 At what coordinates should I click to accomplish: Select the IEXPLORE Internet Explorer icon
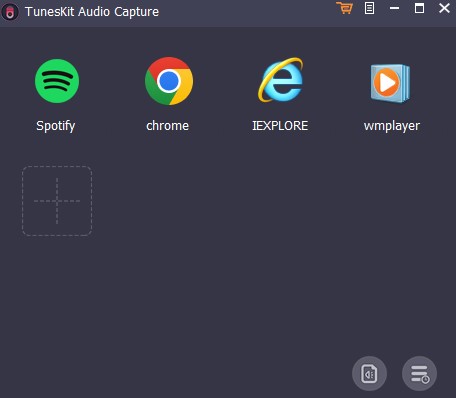[281, 80]
